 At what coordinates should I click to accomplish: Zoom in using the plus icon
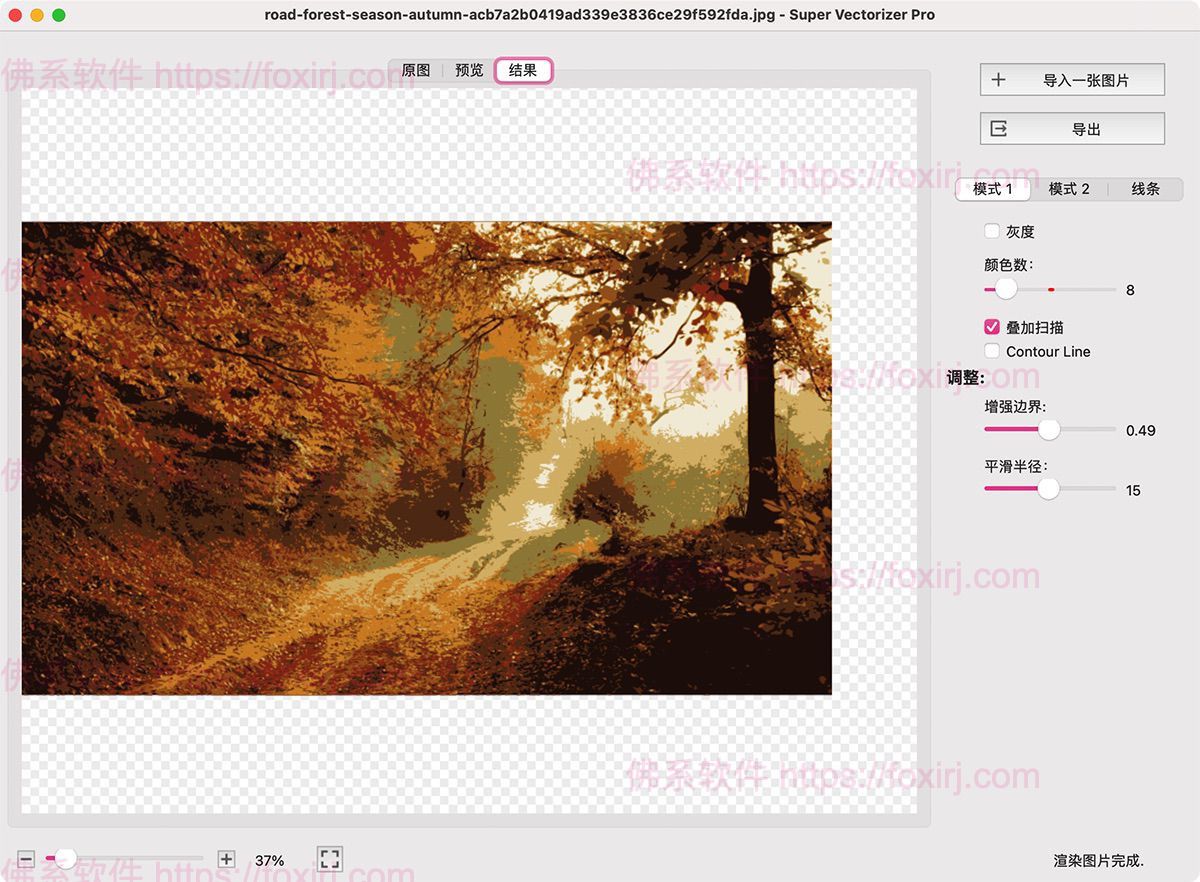point(227,858)
